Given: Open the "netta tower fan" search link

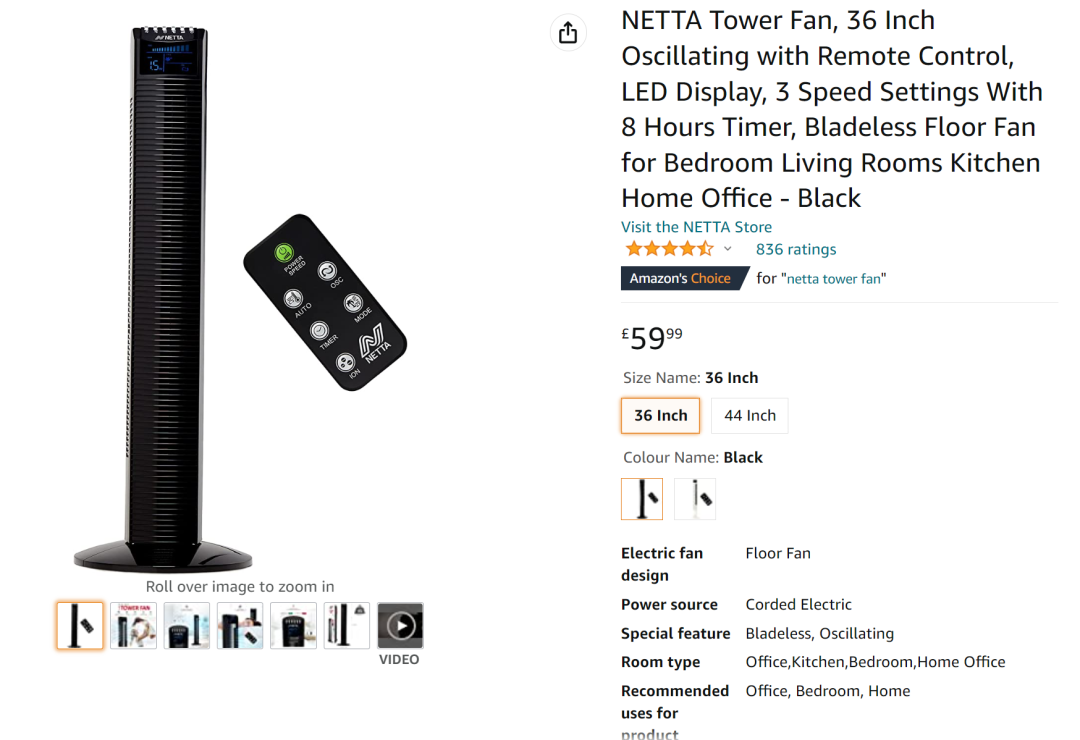Looking at the screenshot, I should coord(834,279).
